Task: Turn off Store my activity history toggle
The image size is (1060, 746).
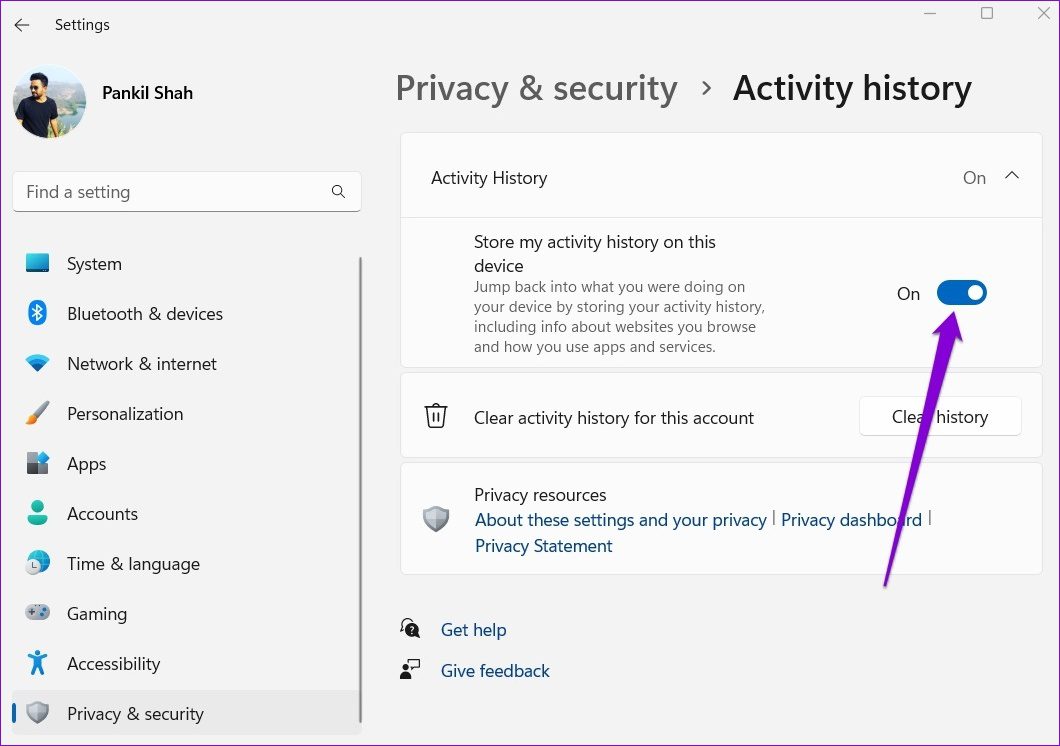Action: tap(961, 293)
